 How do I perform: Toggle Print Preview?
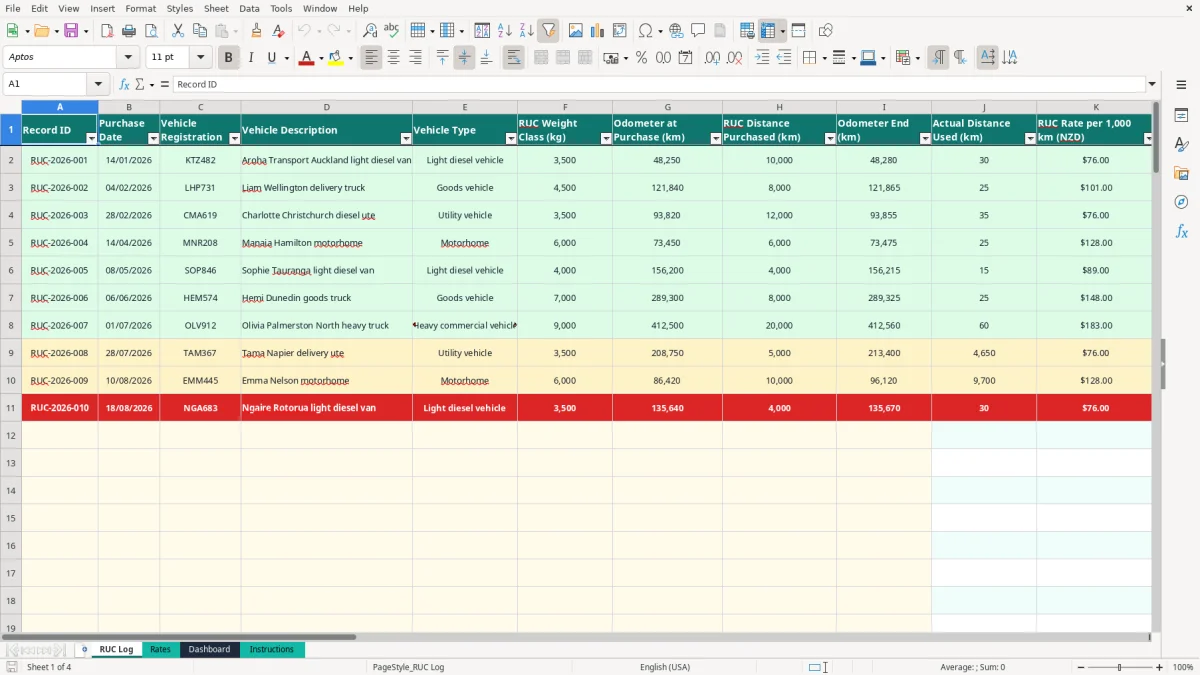(x=151, y=31)
